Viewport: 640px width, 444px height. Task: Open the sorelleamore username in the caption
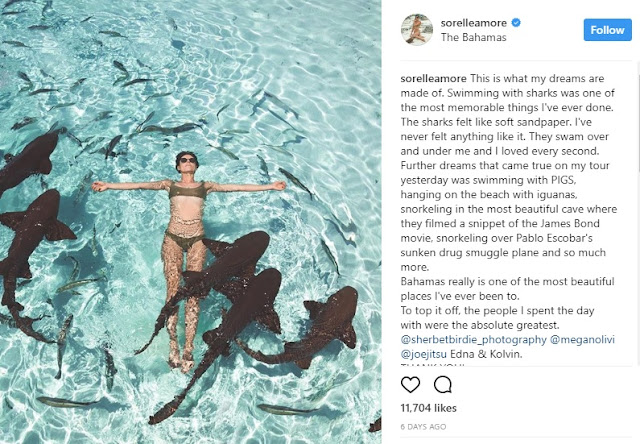pos(433,78)
